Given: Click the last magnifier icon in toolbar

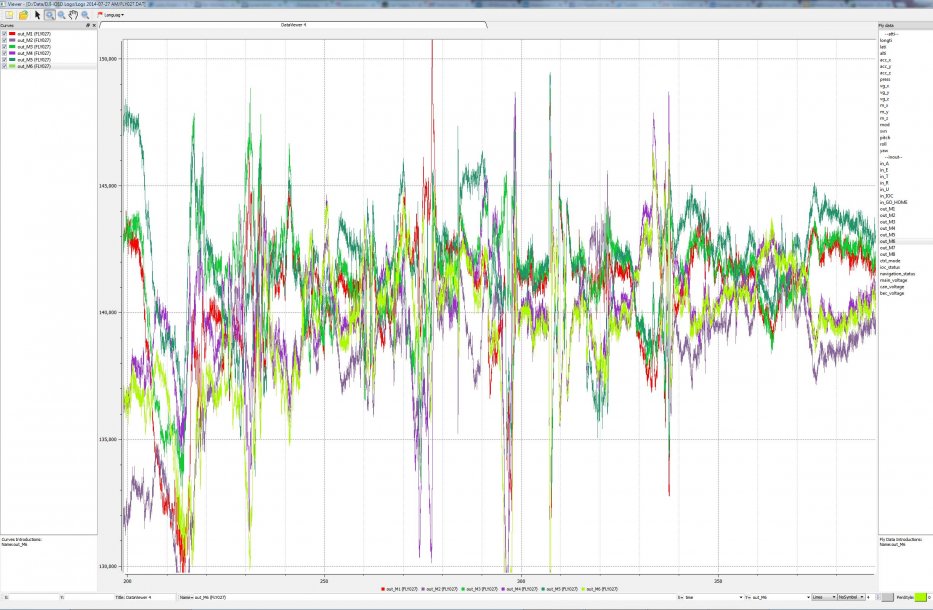Looking at the screenshot, I should (86, 15).
